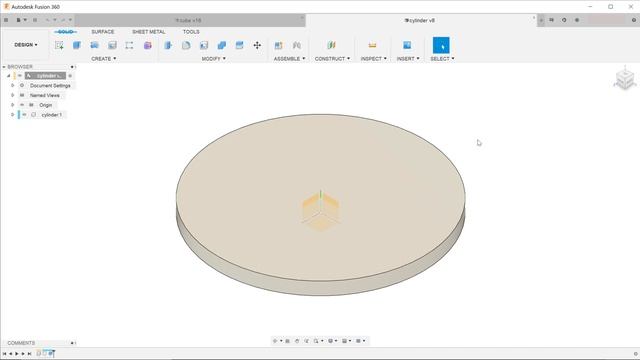Select the Fillet tool icon
Viewport: 640px width, 360px height.
[x=186, y=45]
